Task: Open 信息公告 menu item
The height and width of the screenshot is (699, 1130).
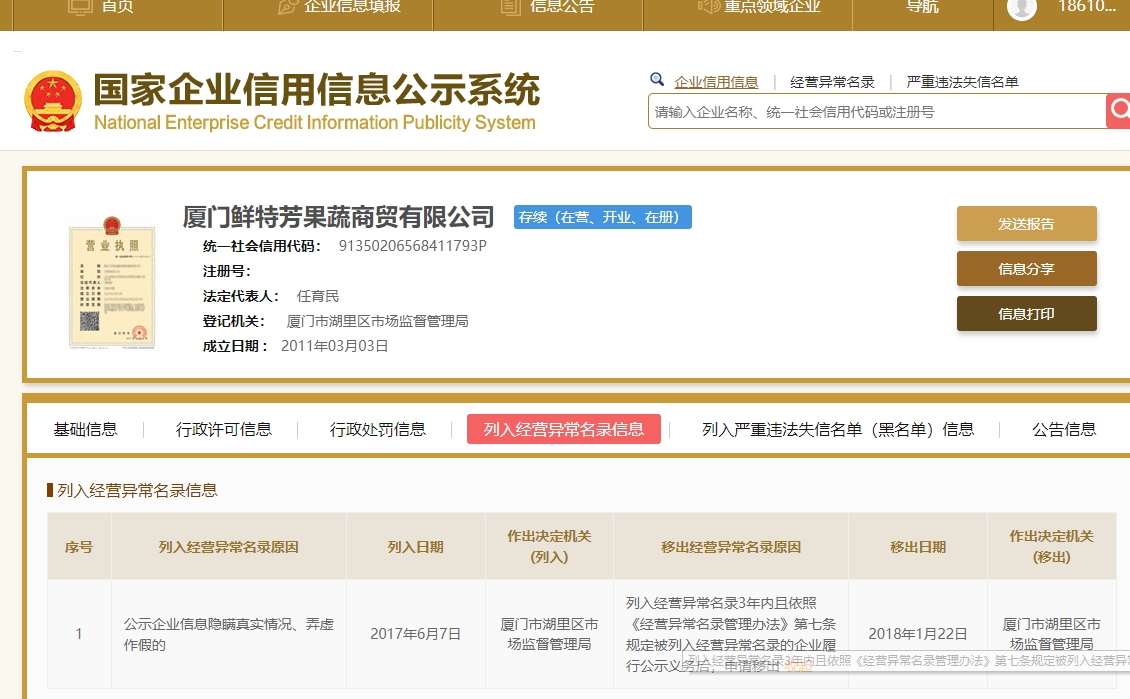Action: click(548, 6)
